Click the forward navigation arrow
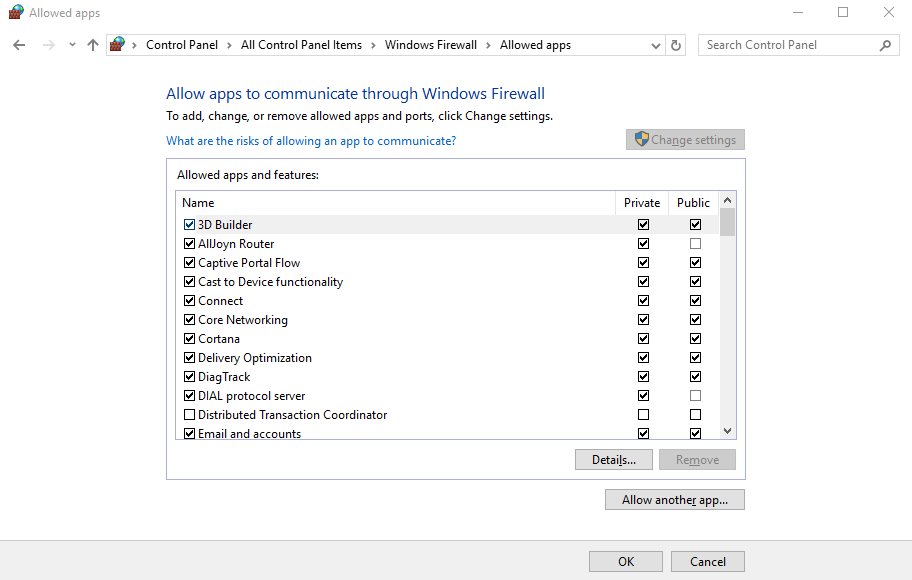 pyautogui.click(x=49, y=45)
